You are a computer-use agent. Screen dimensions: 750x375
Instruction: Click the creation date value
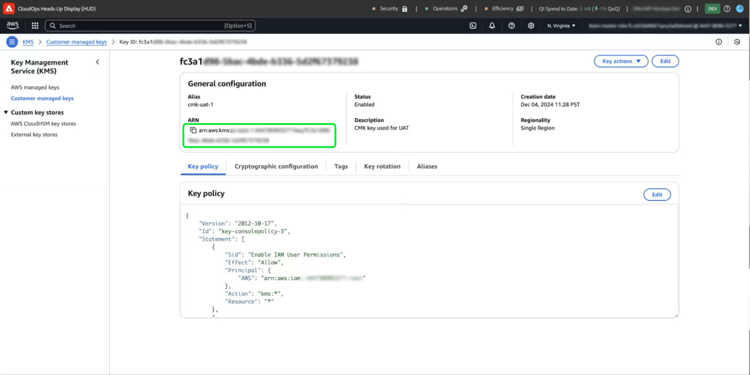coord(550,104)
